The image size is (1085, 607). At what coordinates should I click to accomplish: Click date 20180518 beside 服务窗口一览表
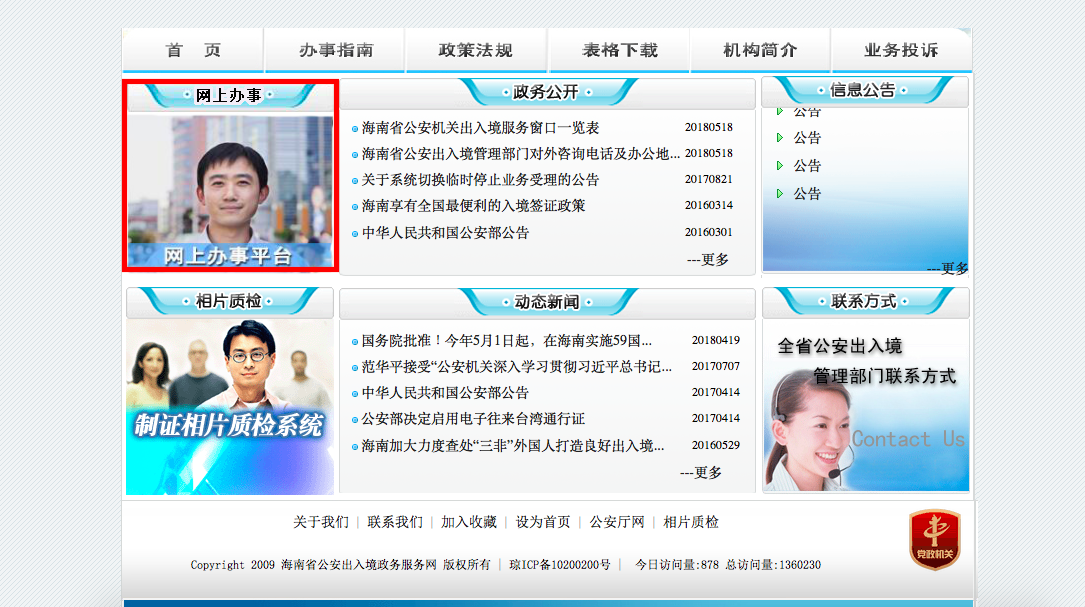(x=709, y=127)
